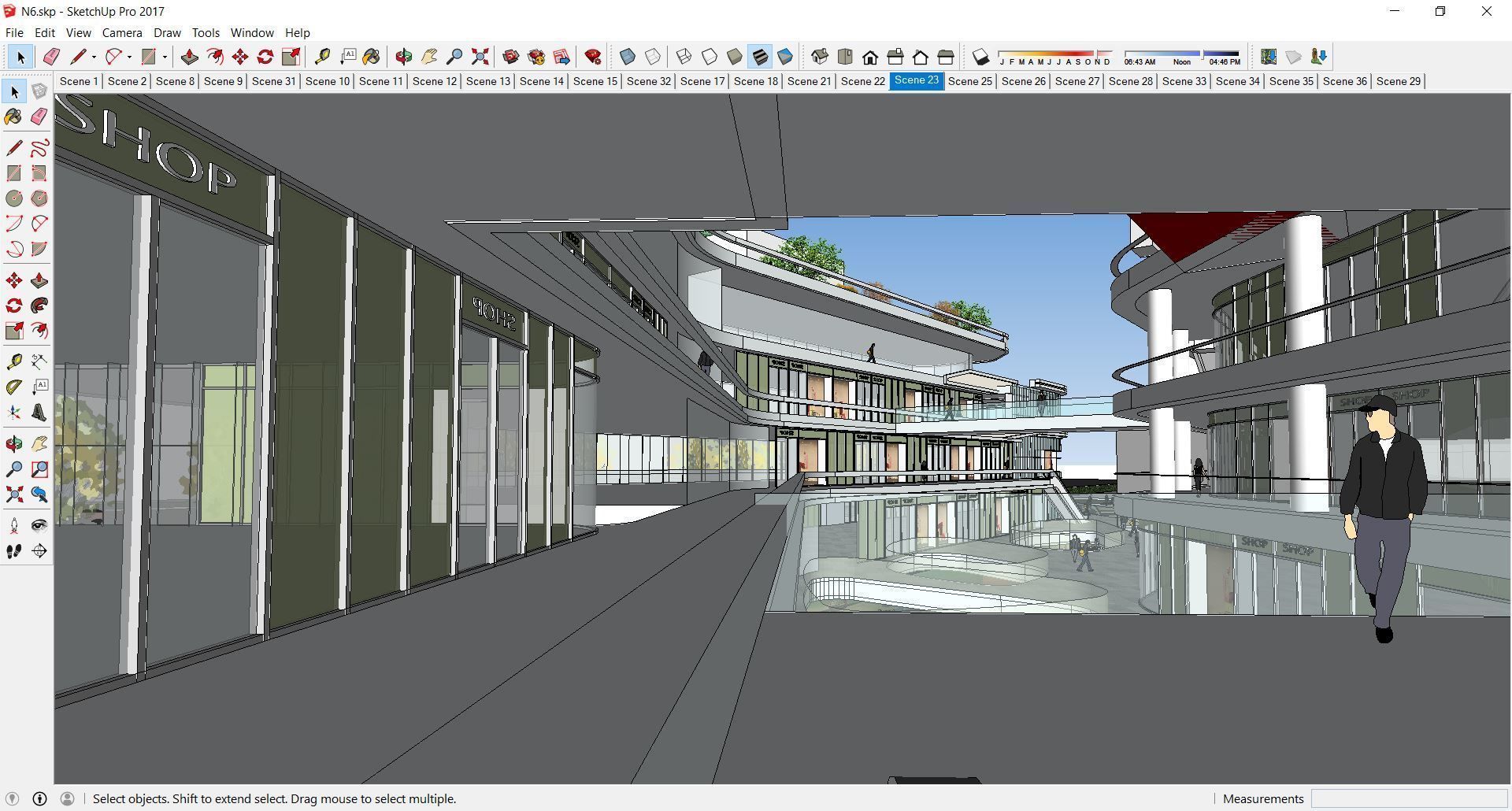Select the Pie arc tool
The height and width of the screenshot is (811, 1512).
click(x=39, y=249)
